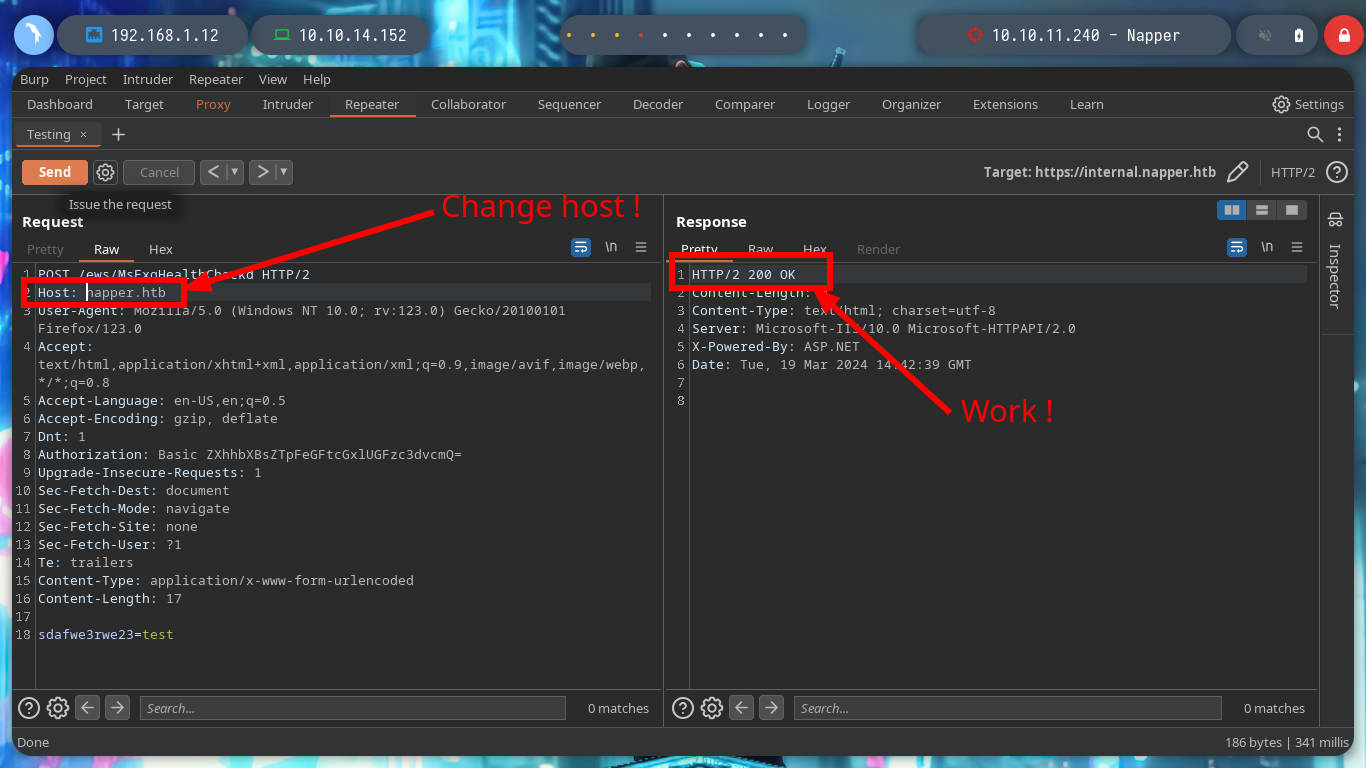Click the HTTP/2 protocol selector

point(1293,172)
